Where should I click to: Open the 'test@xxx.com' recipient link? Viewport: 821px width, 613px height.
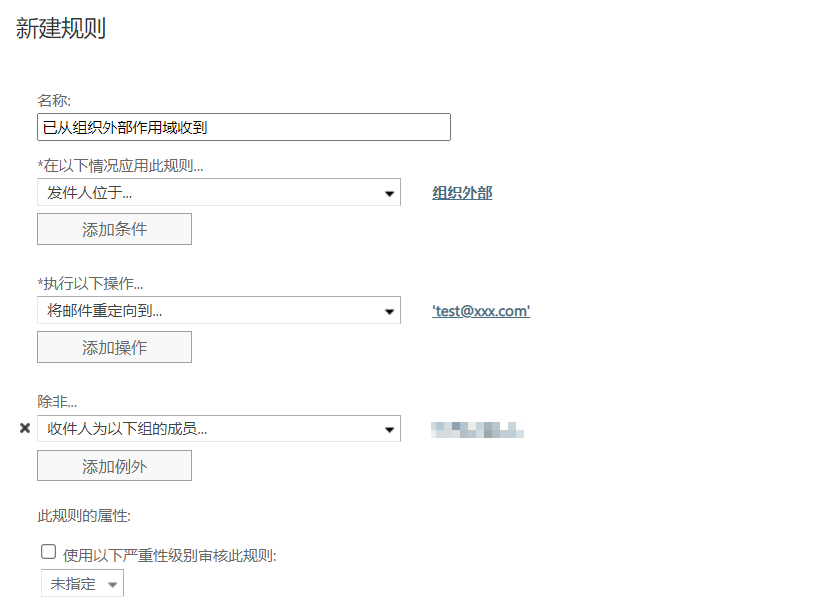[x=481, y=311]
